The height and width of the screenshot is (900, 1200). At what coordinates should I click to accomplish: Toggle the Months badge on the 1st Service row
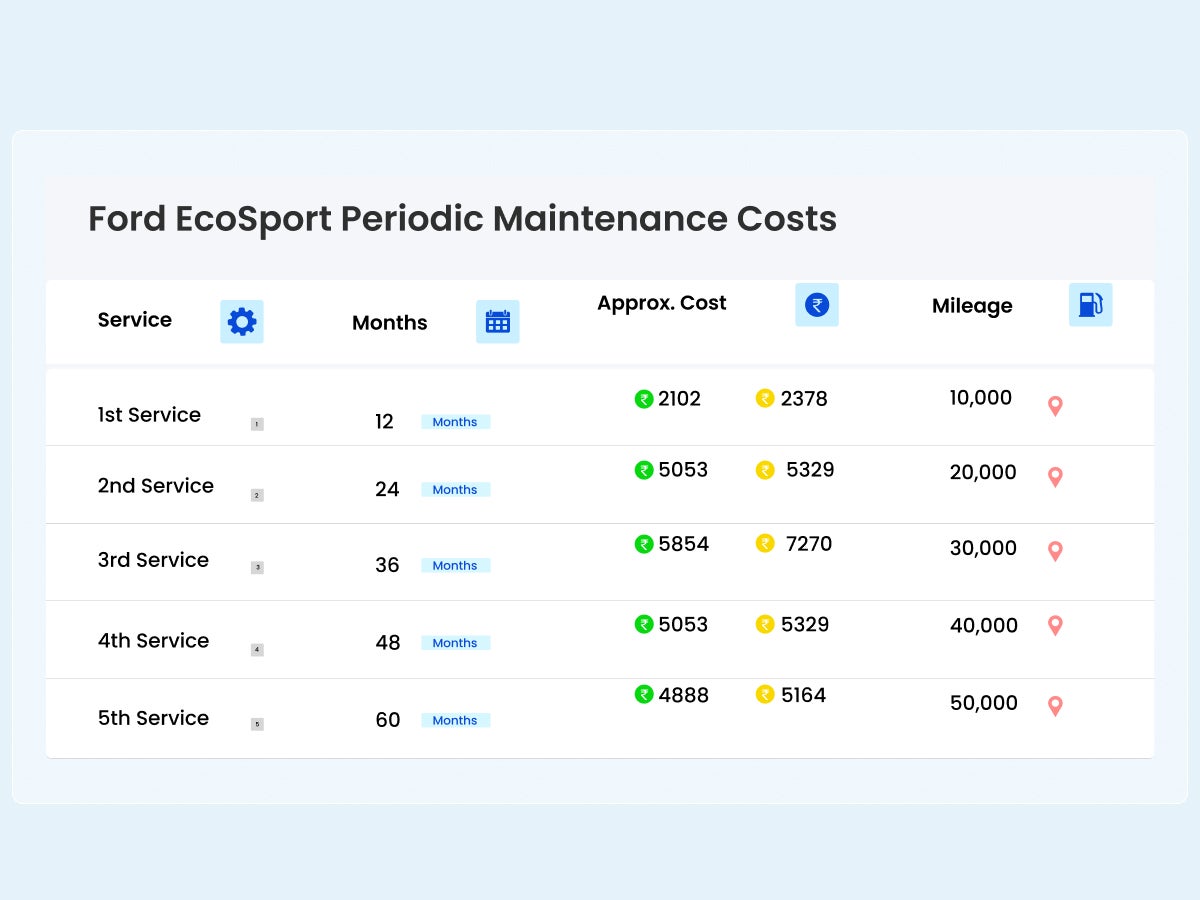455,421
